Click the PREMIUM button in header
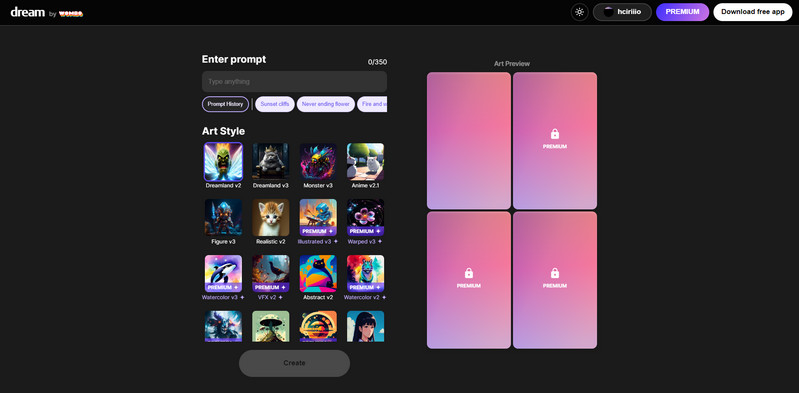799x393 pixels. pos(682,12)
